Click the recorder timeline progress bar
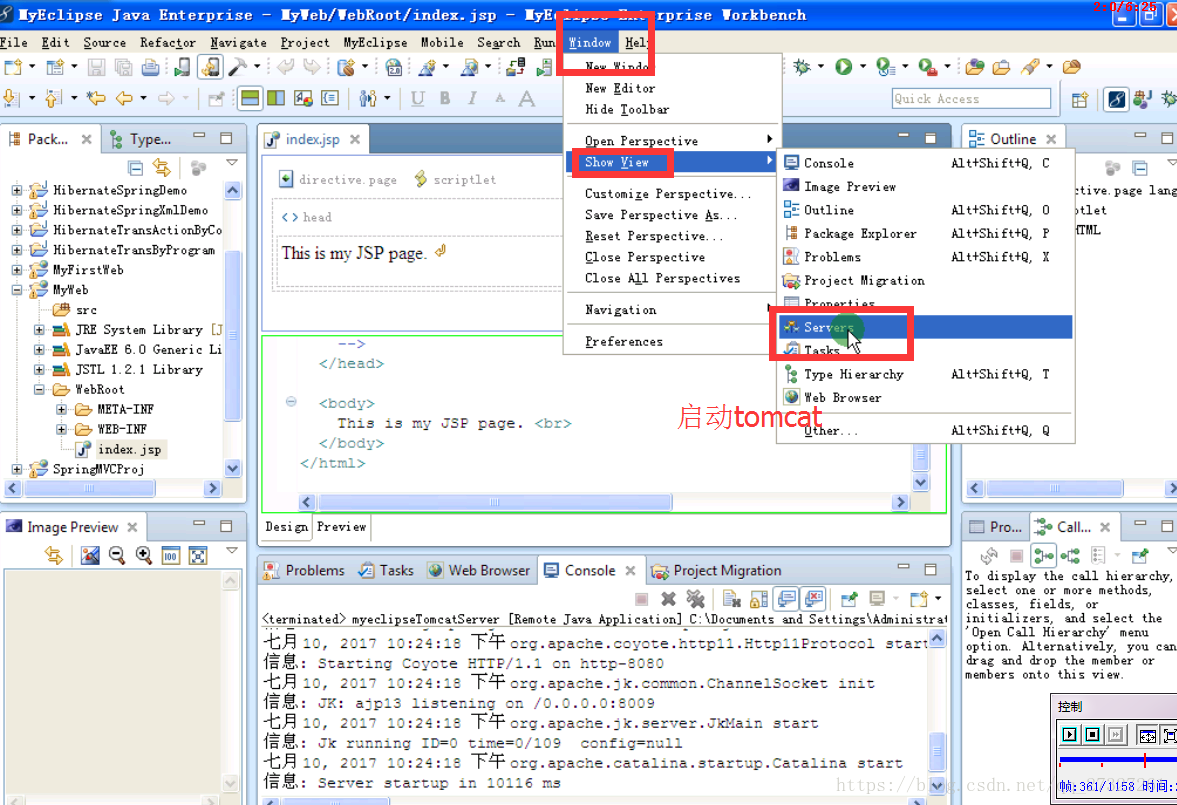The image size is (1177, 805). click(1118, 761)
